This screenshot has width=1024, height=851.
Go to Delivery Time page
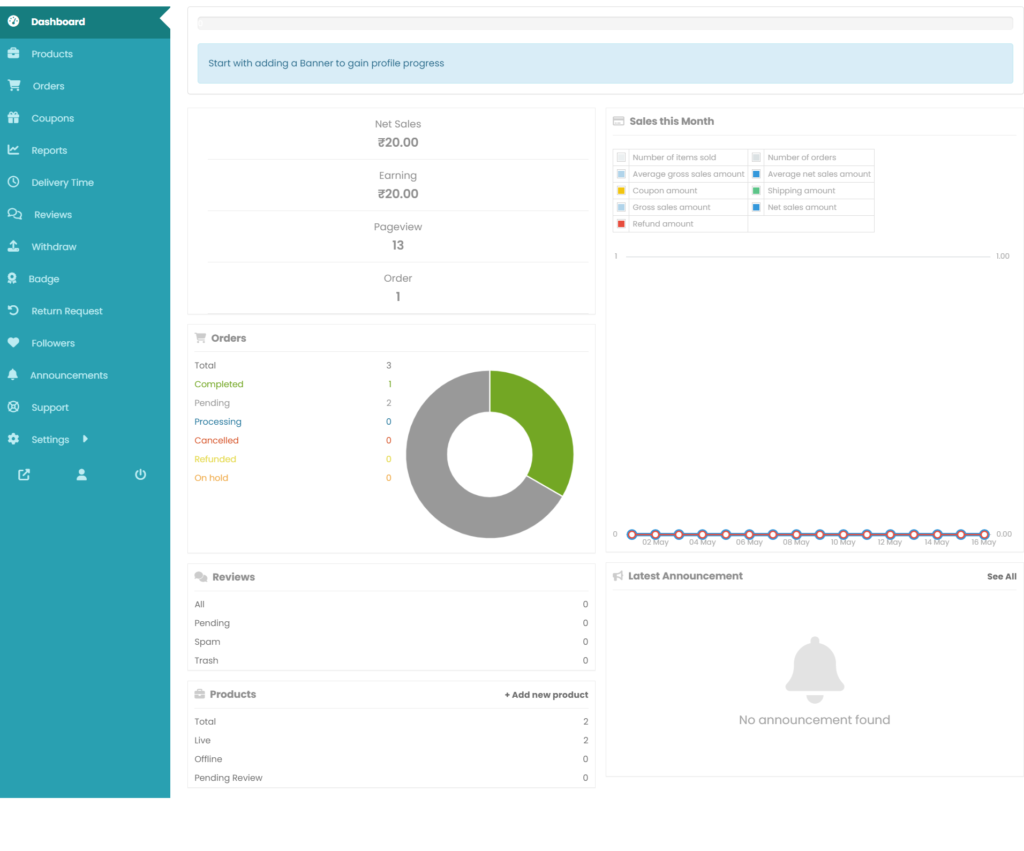(85, 182)
